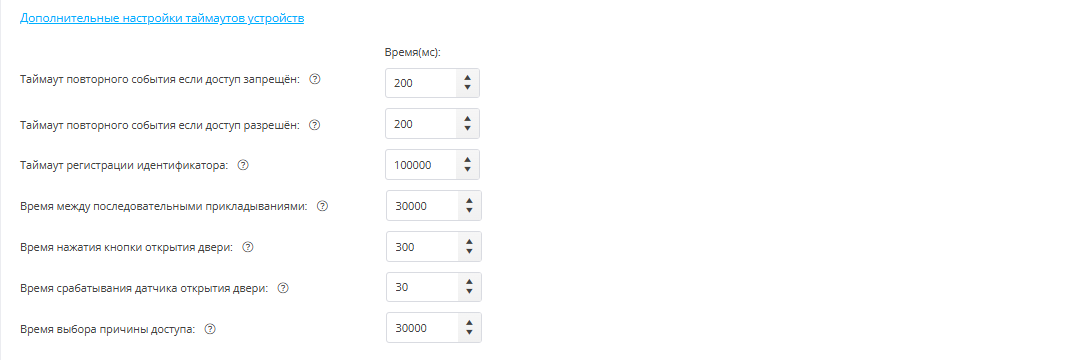Increase door sensor trigger time value
1073x360 pixels.
469,283
